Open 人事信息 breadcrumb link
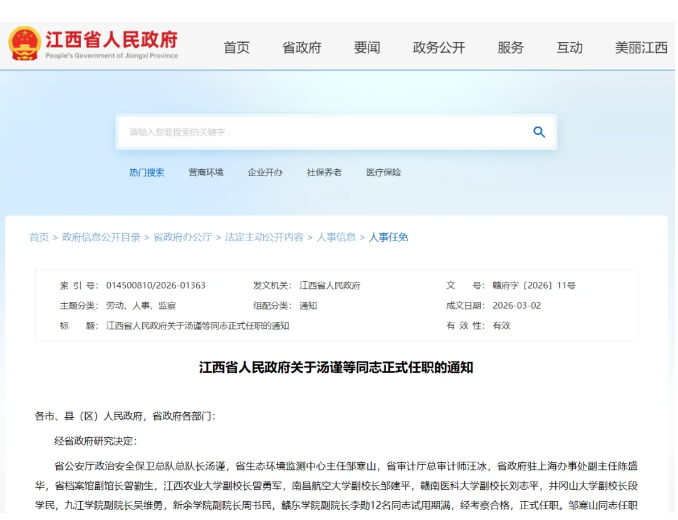Viewport: 678px width, 520px height. (x=336, y=237)
